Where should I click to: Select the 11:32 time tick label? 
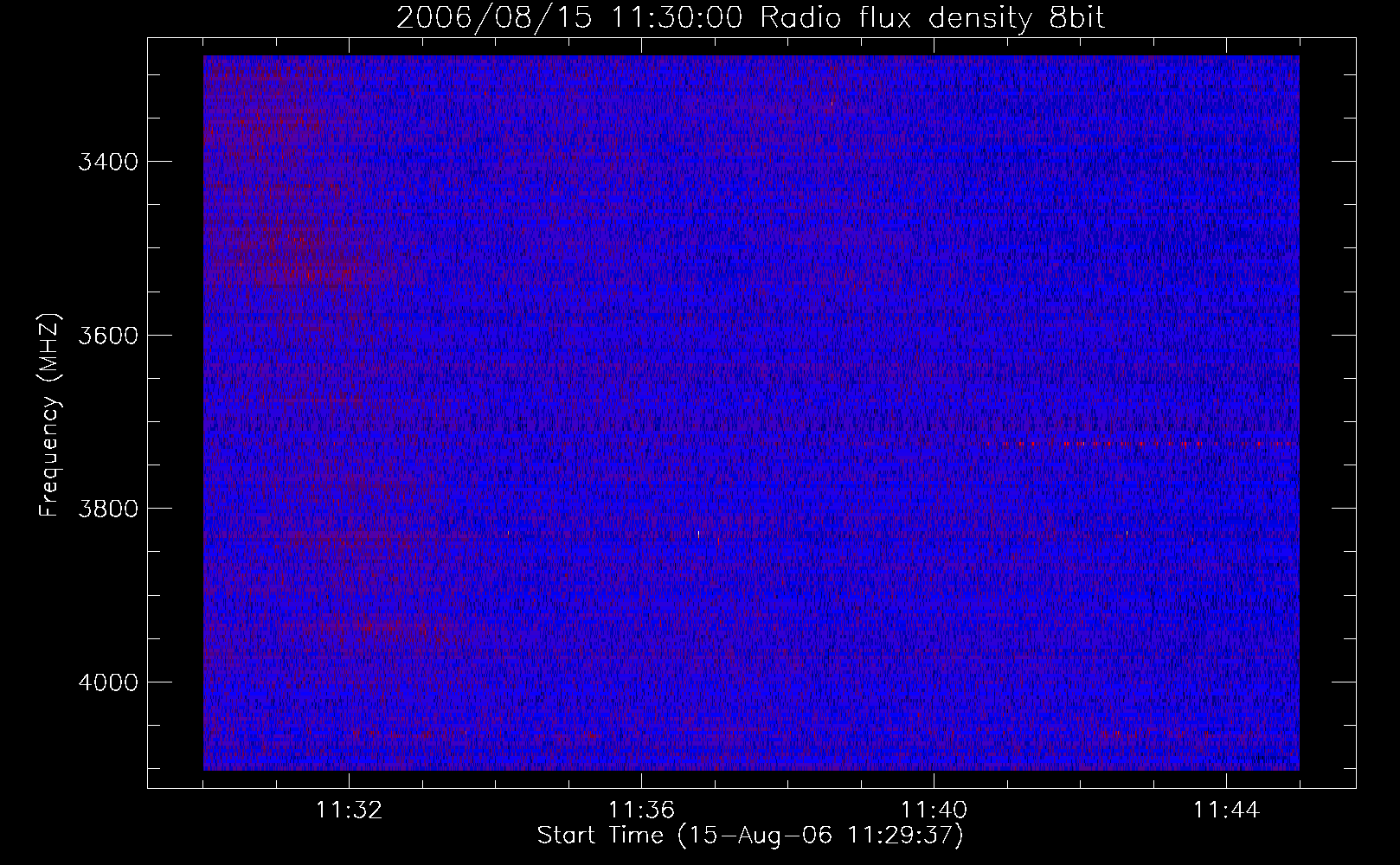[x=349, y=810]
